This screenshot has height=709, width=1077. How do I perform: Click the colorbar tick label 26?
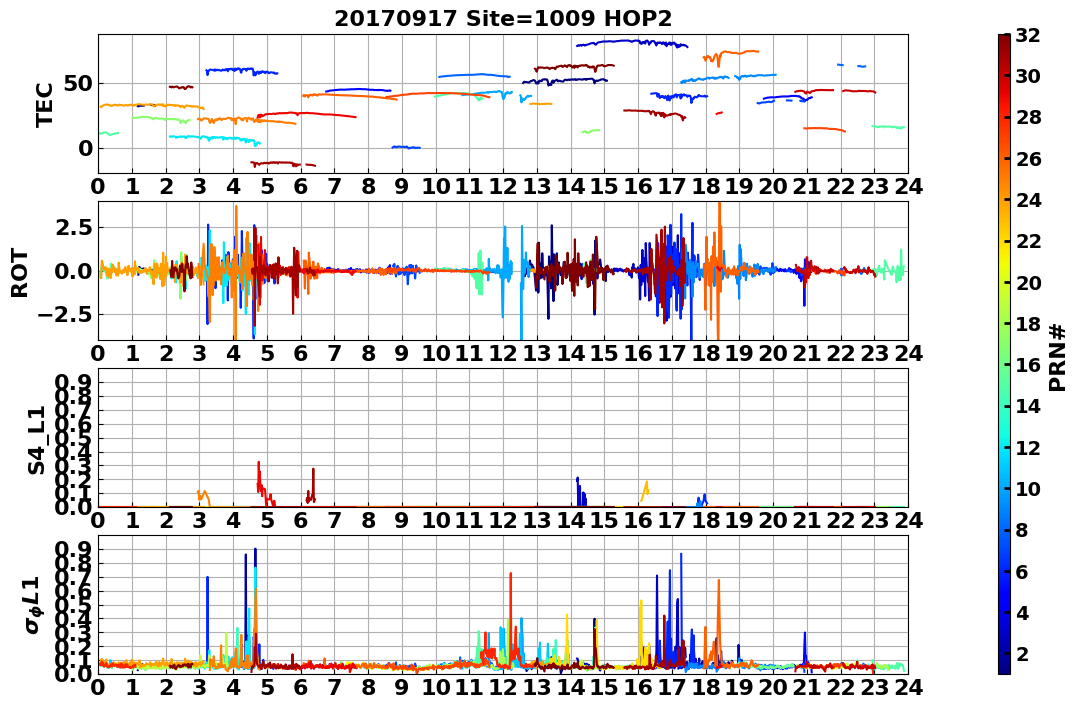[1028, 158]
